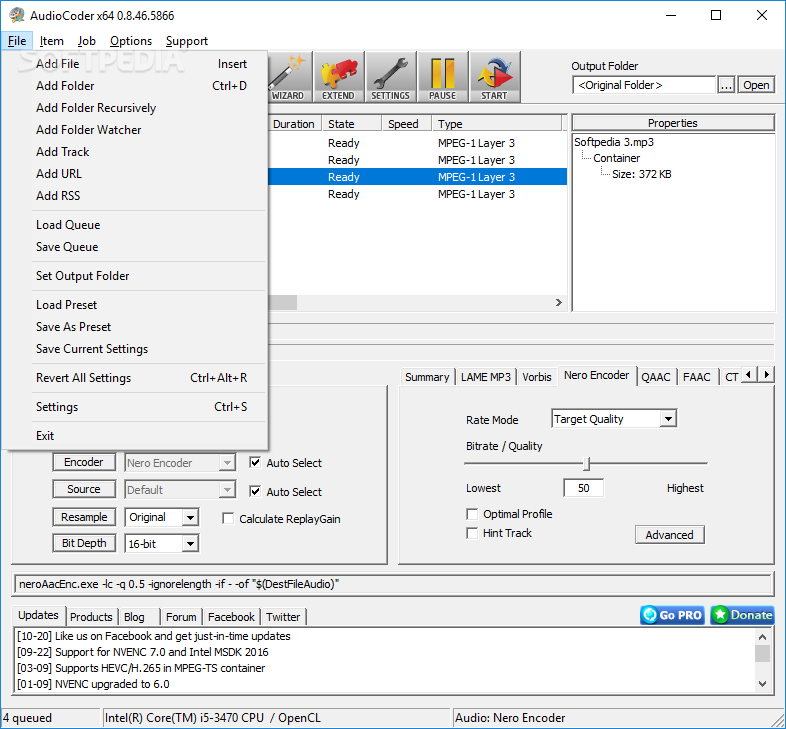Switch to the QAAC tab
786x729 pixels.
pyautogui.click(x=656, y=377)
